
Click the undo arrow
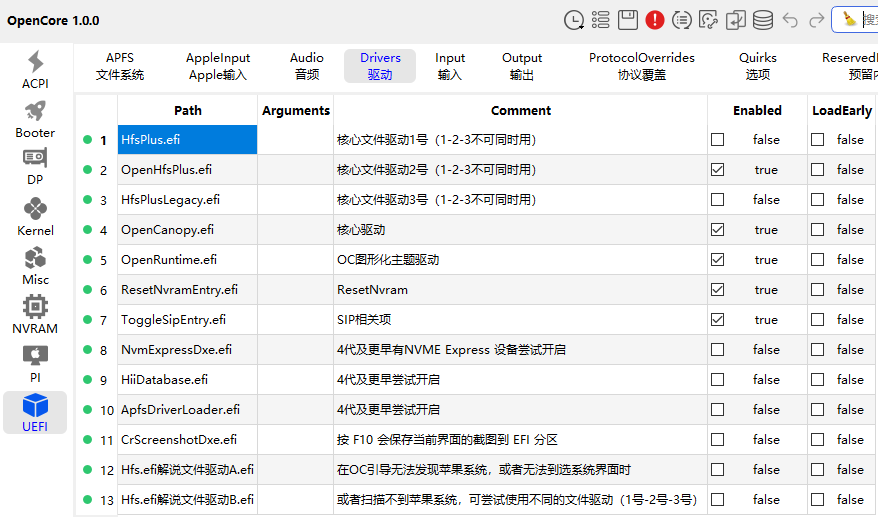tap(790, 20)
